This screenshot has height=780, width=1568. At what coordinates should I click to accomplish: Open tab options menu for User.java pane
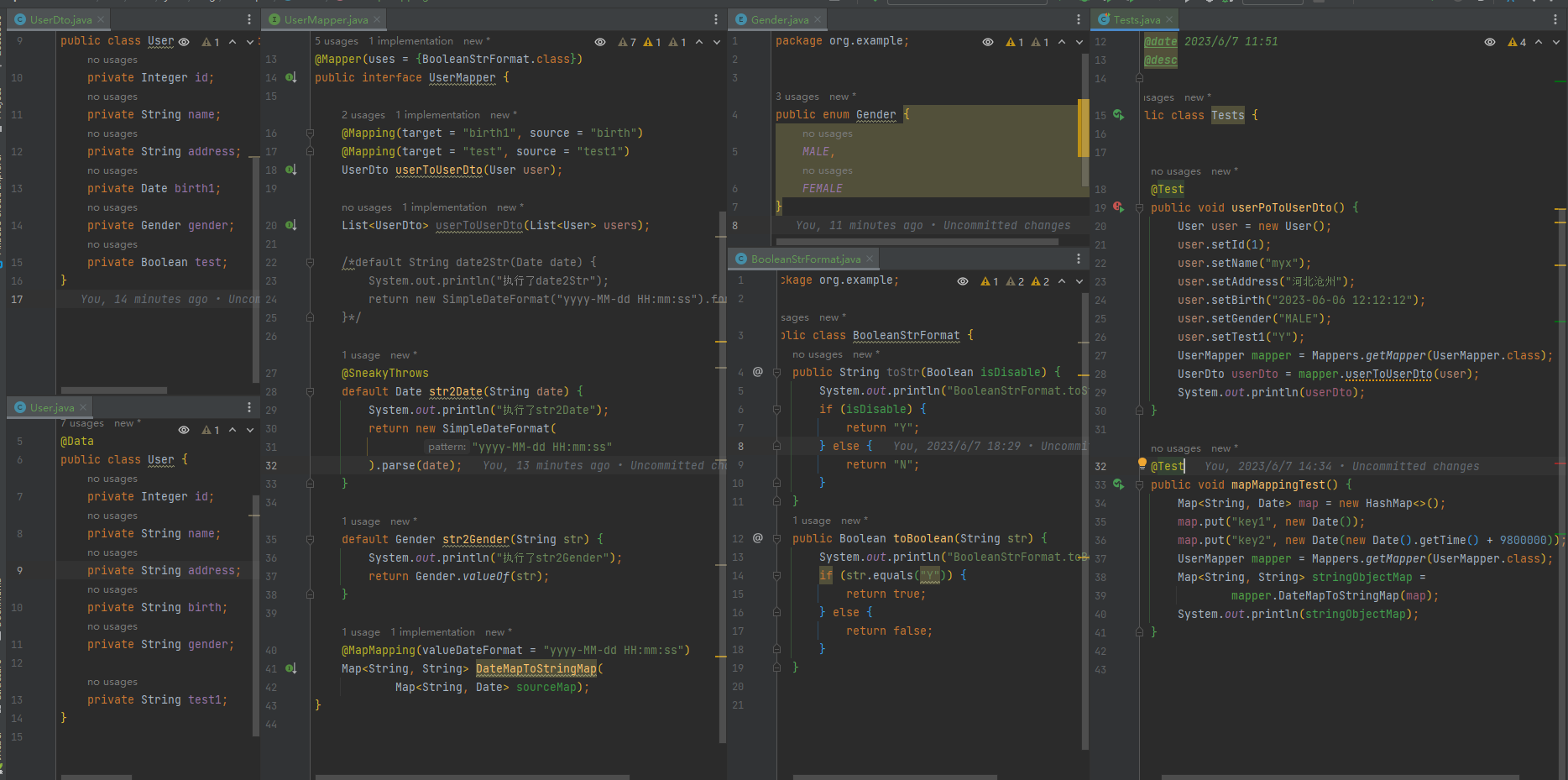click(x=249, y=407)
